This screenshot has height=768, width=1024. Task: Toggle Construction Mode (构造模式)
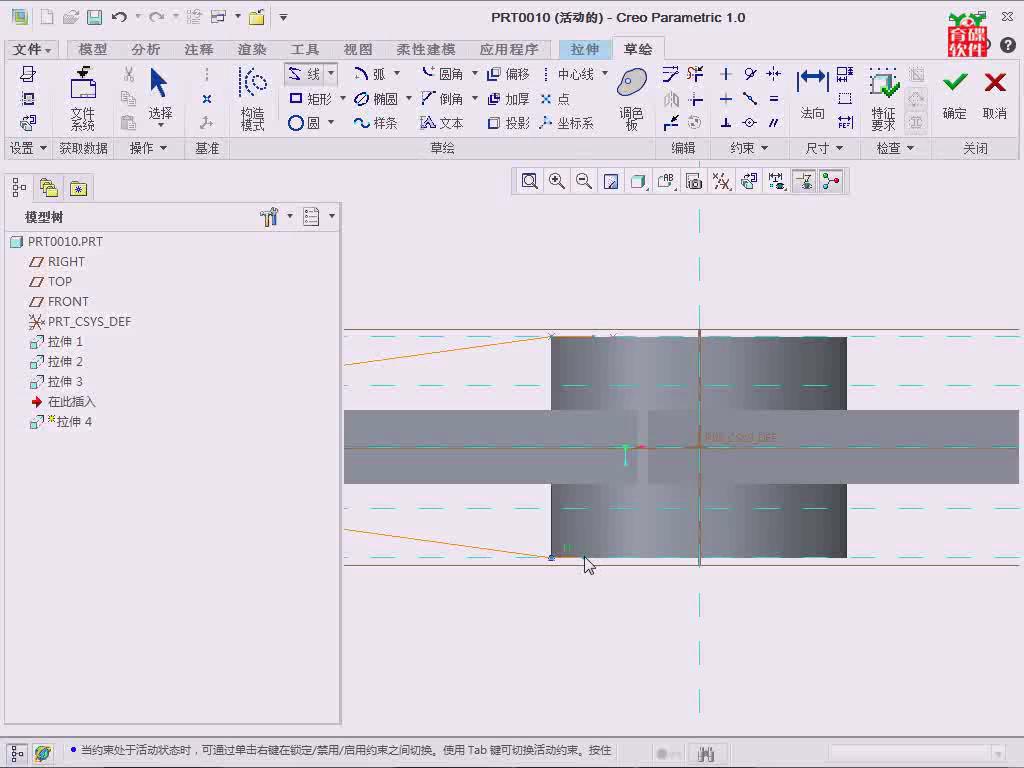click(x=252, y=99)
